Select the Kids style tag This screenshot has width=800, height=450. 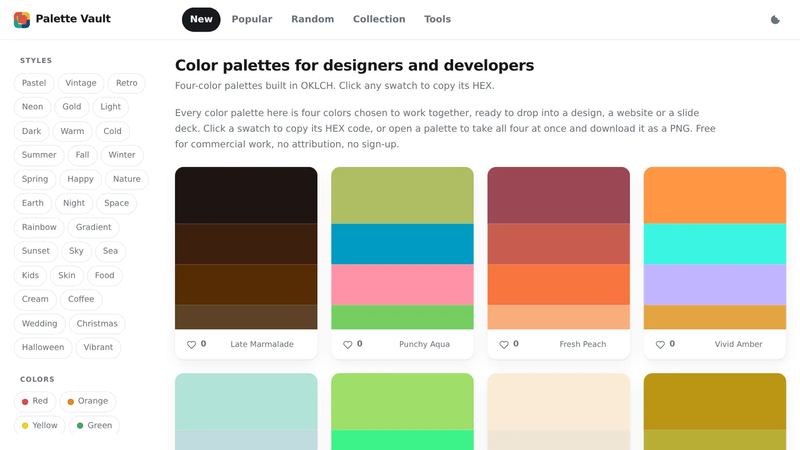[x=30, y=276]
